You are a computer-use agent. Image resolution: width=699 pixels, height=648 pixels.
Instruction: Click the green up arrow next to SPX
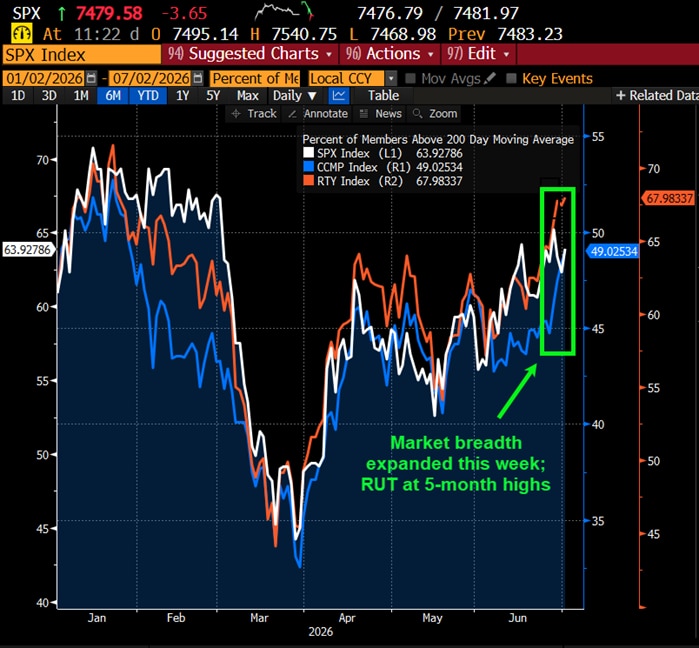pyautogui.click(x=62, y=14)
